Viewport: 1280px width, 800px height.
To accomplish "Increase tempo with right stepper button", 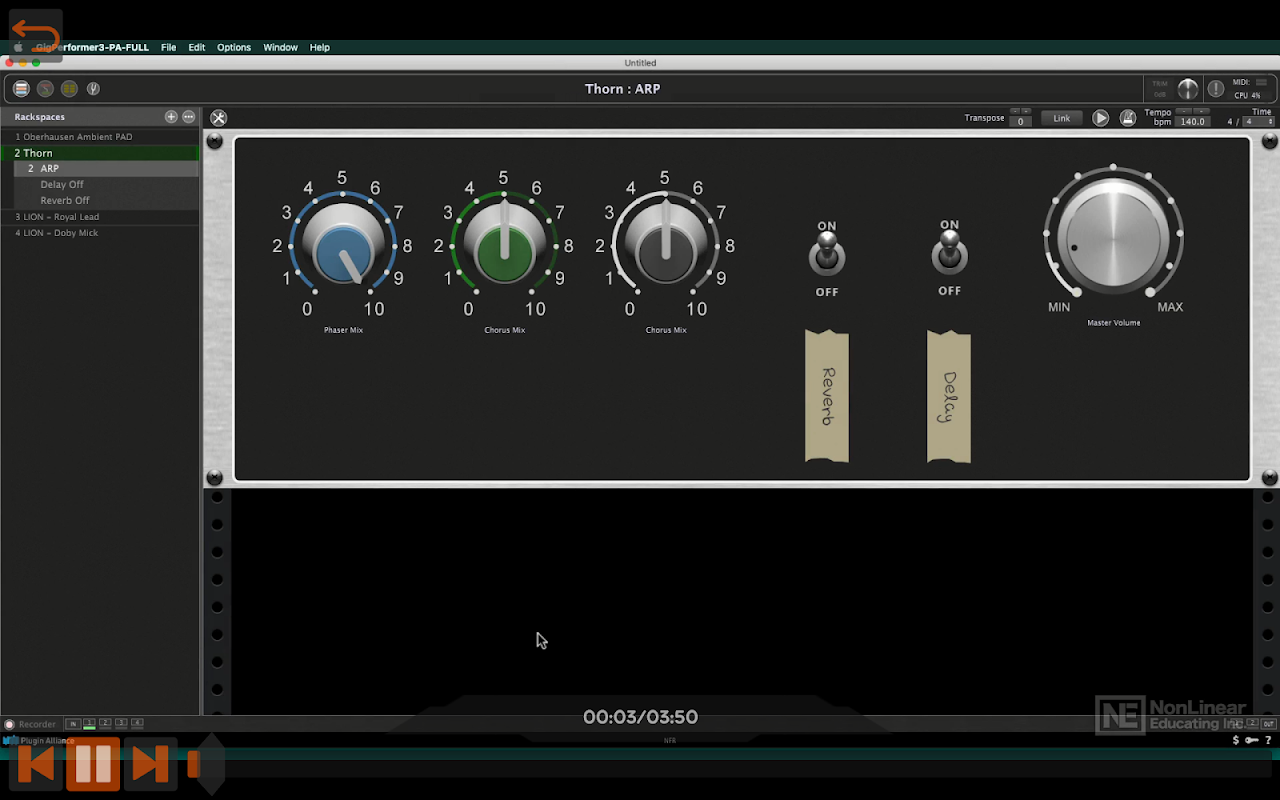I will [1202, 111].
